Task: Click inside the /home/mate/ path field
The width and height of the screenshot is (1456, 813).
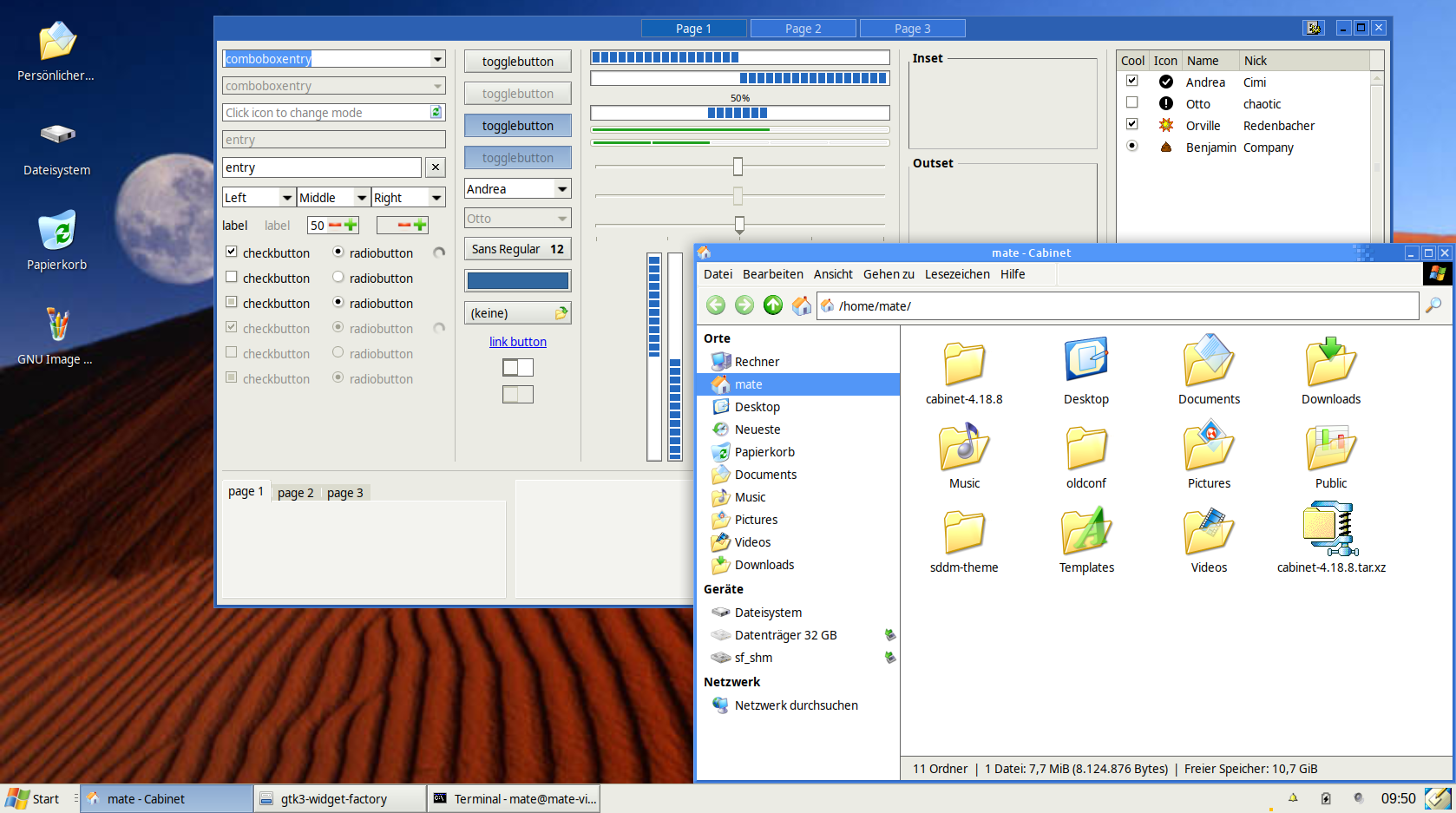Action: pos(954,305)
